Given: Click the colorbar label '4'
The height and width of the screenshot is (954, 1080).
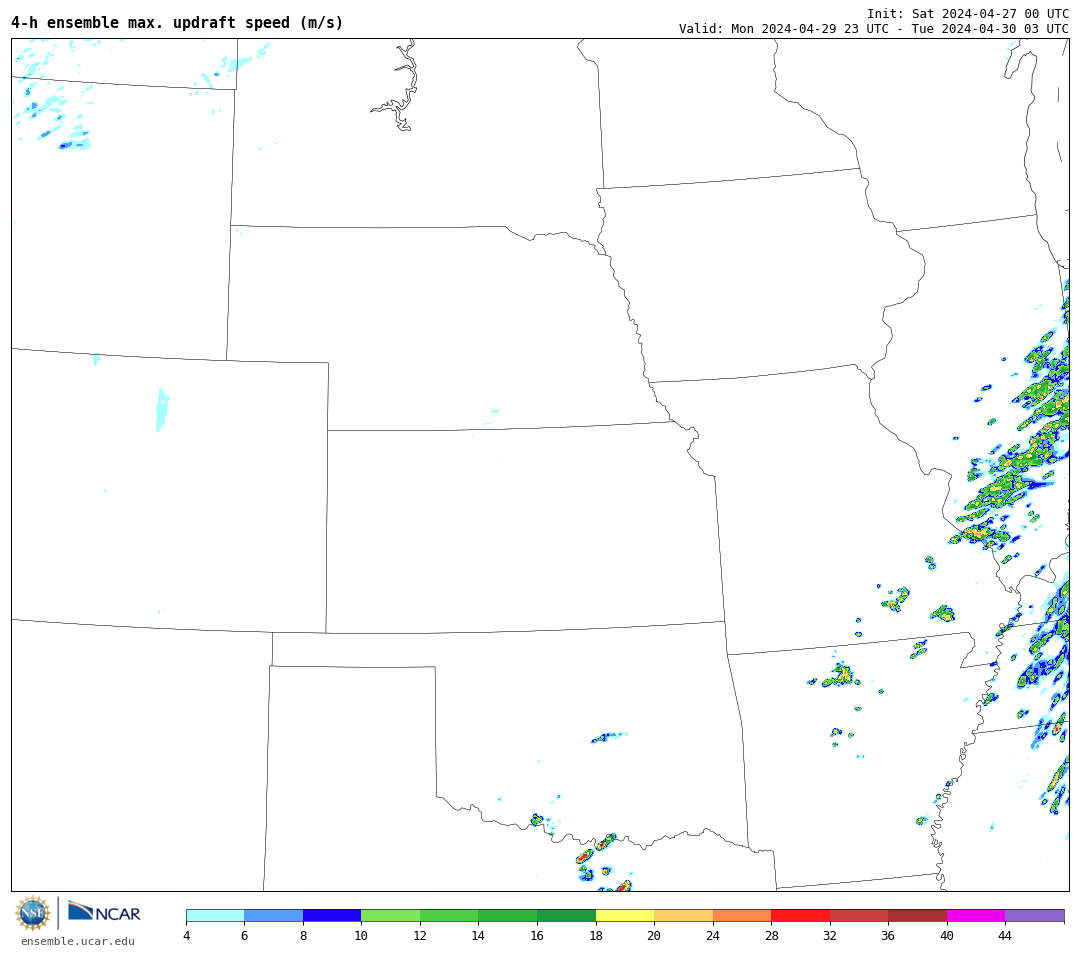Looking at the screenshot, I should pos(187,936).
